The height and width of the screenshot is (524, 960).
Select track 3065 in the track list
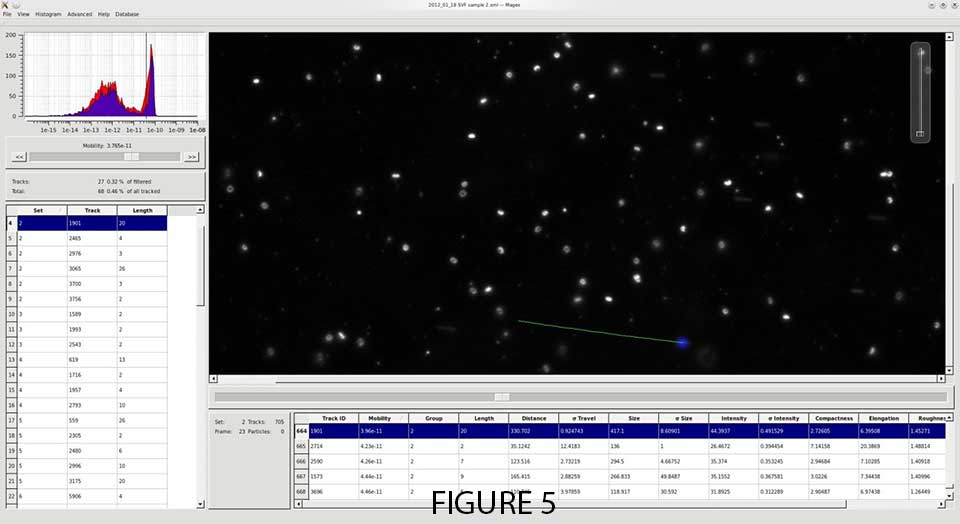coord(92,269)
